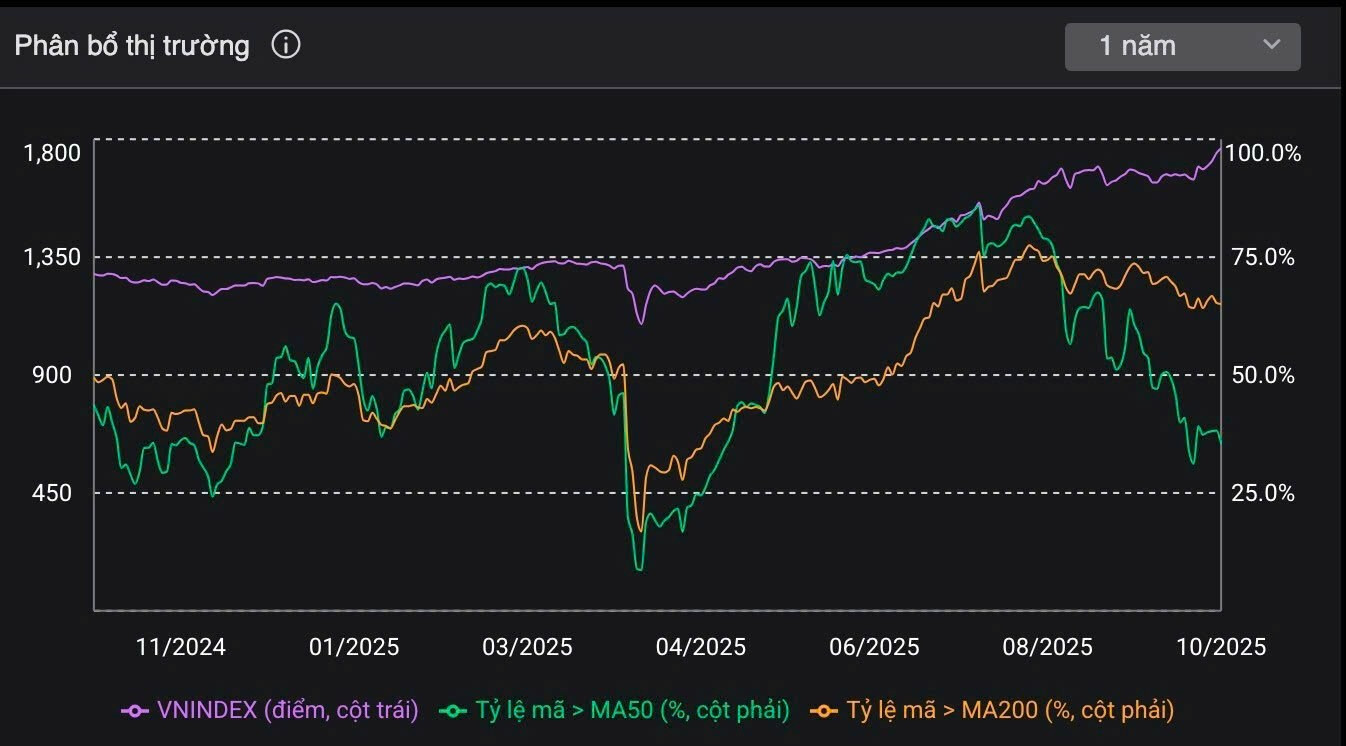
Task: Click the green MA50 legend marker icon
Action: point(455,710)
